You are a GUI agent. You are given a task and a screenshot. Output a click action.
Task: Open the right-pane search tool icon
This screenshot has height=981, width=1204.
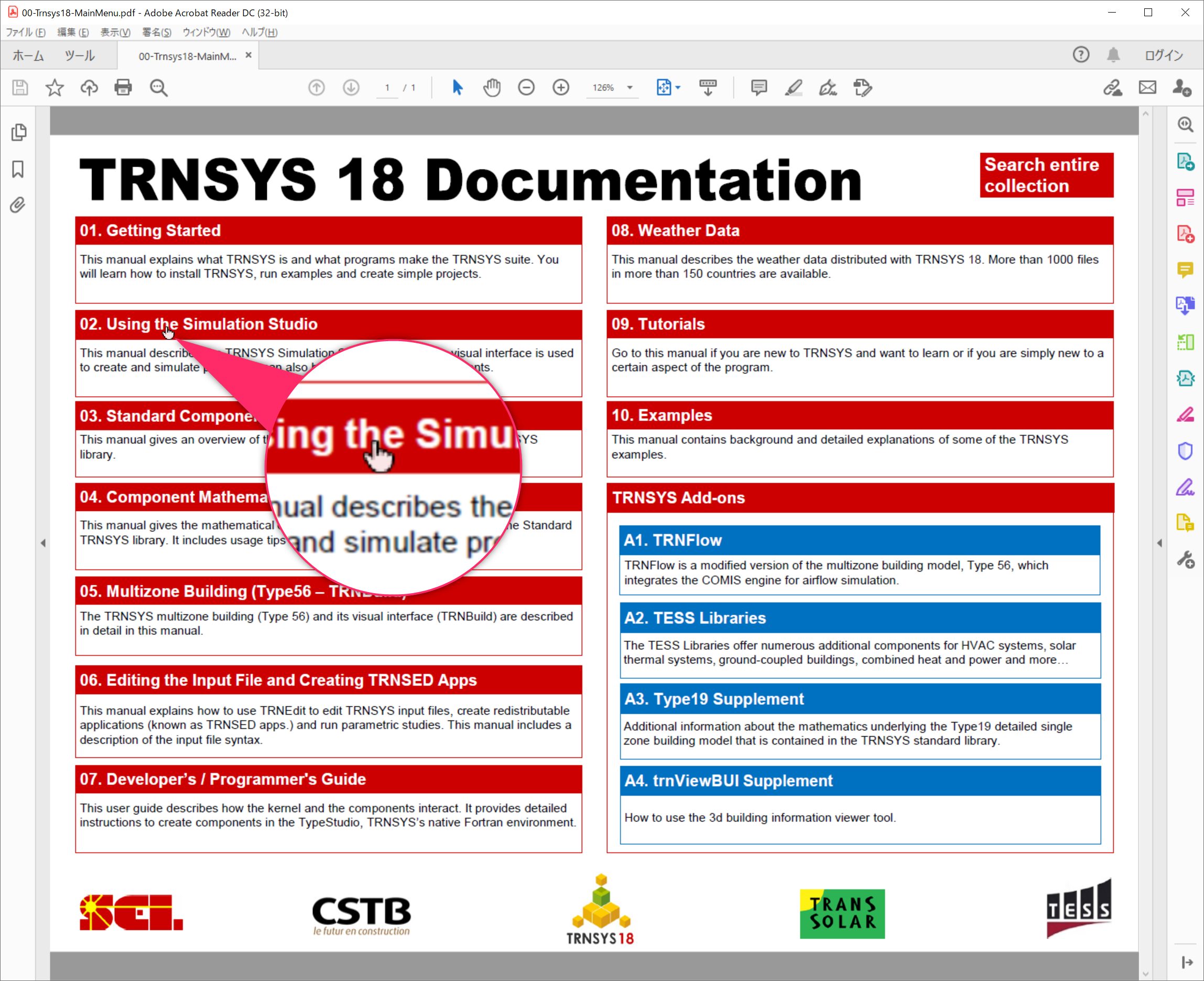pos(1185,125)
